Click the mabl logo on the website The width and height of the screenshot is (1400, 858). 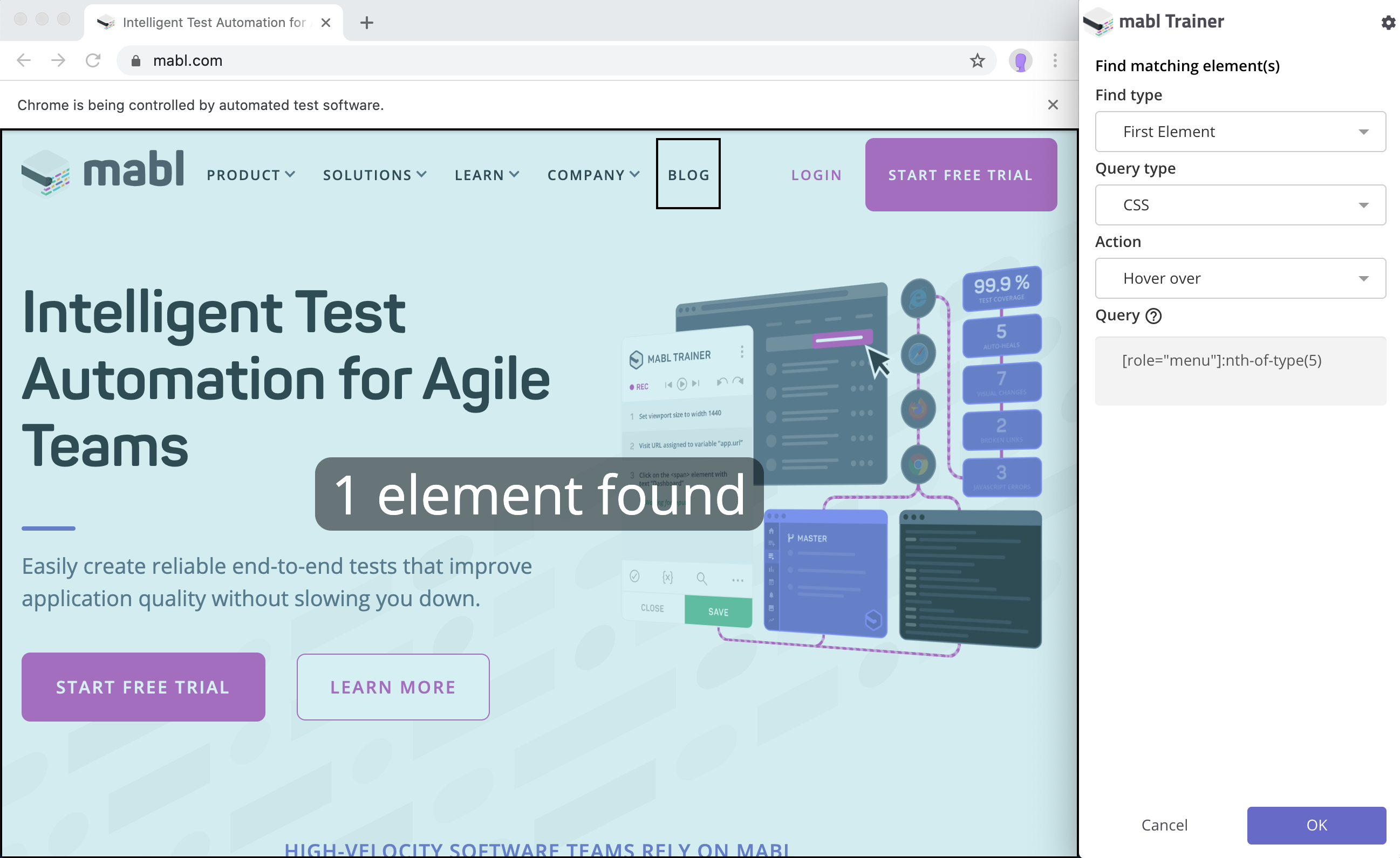point(103,172)
